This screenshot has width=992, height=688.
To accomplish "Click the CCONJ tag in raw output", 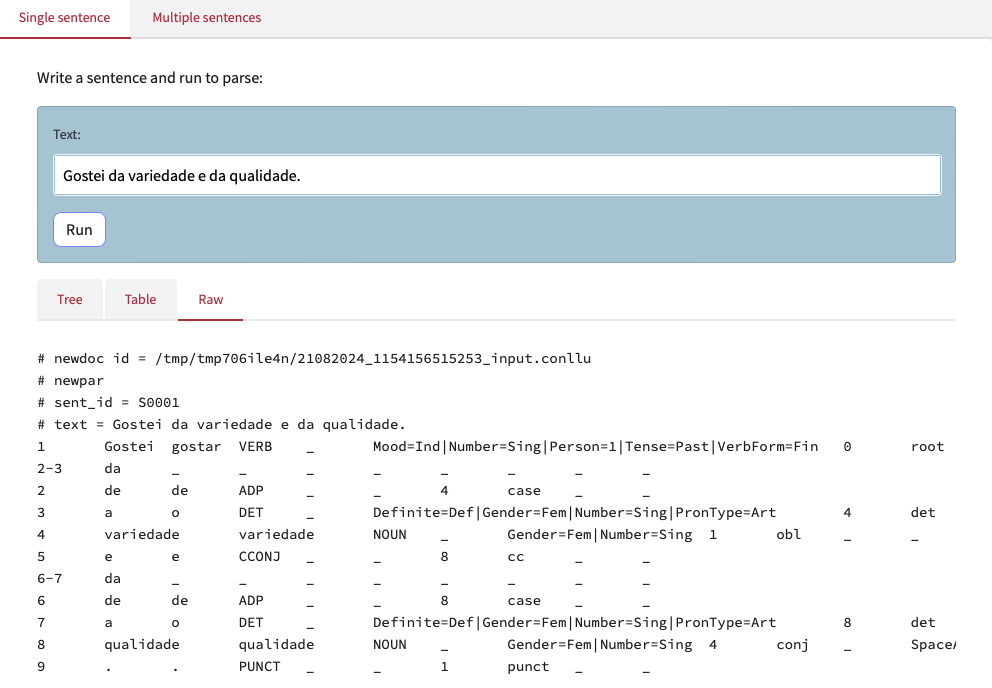I will [x=259, y=556].
